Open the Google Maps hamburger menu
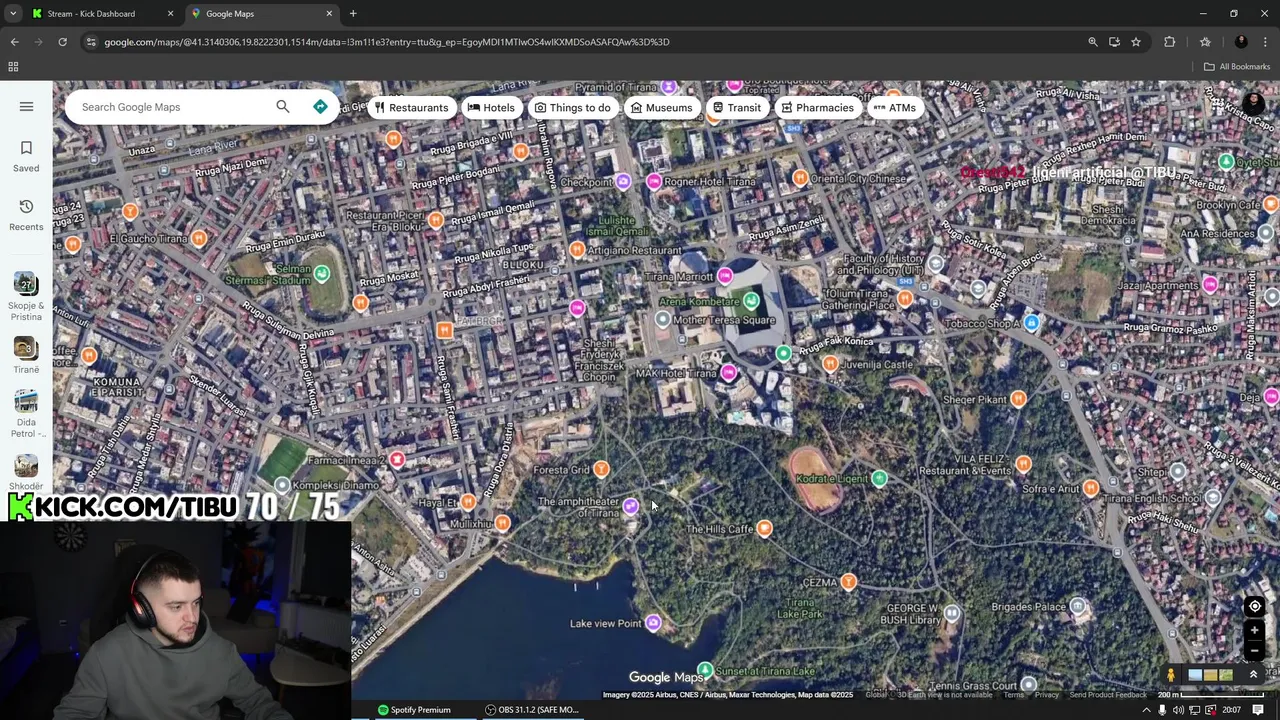This screenshot has width=1280, height=720. 26,107
